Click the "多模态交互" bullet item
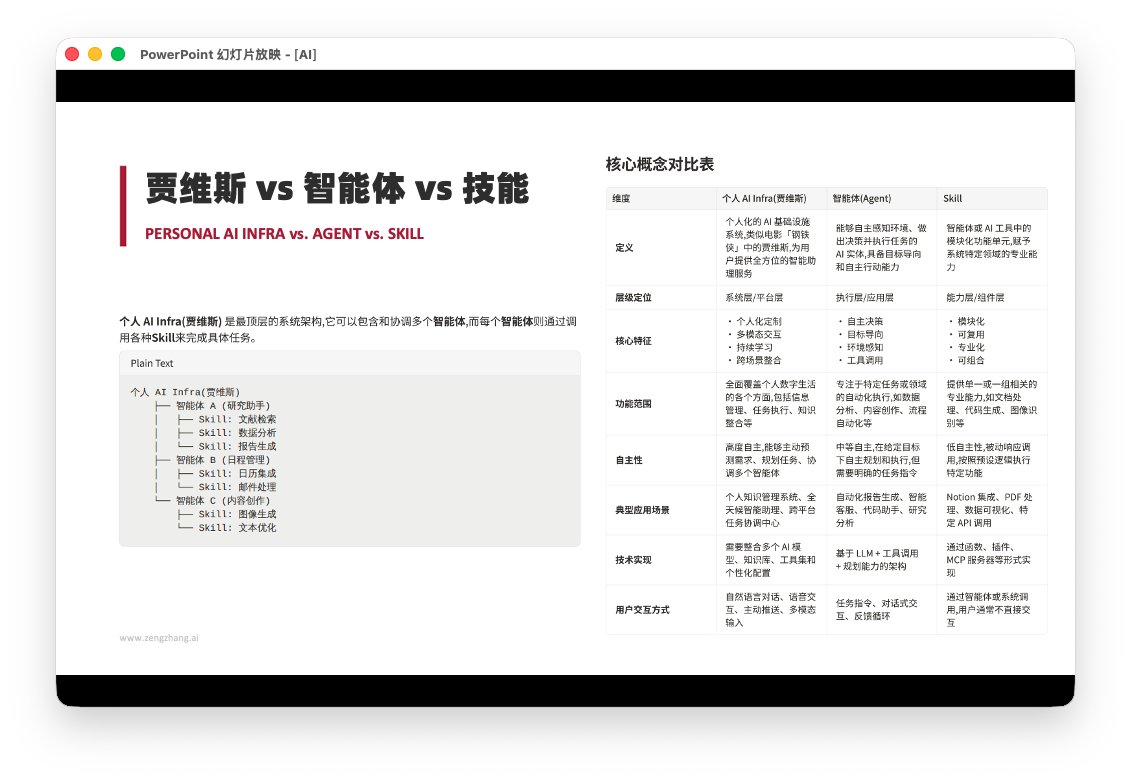This screenshot has height=781, width=1131. click(x=758, y=334)
